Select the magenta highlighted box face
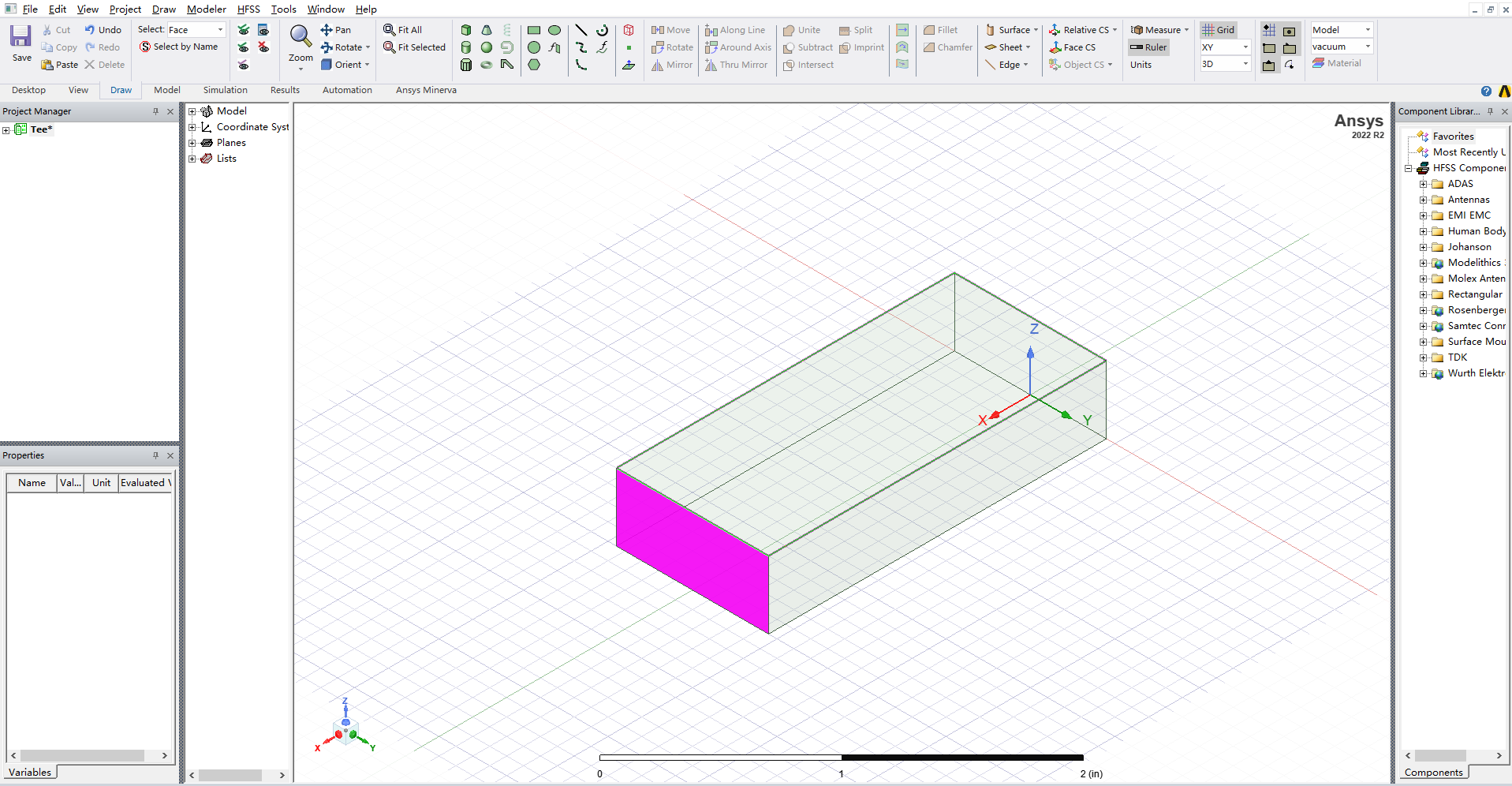Image resolution: width=1512 pixels, height=786 pixels. pos(693,550)
